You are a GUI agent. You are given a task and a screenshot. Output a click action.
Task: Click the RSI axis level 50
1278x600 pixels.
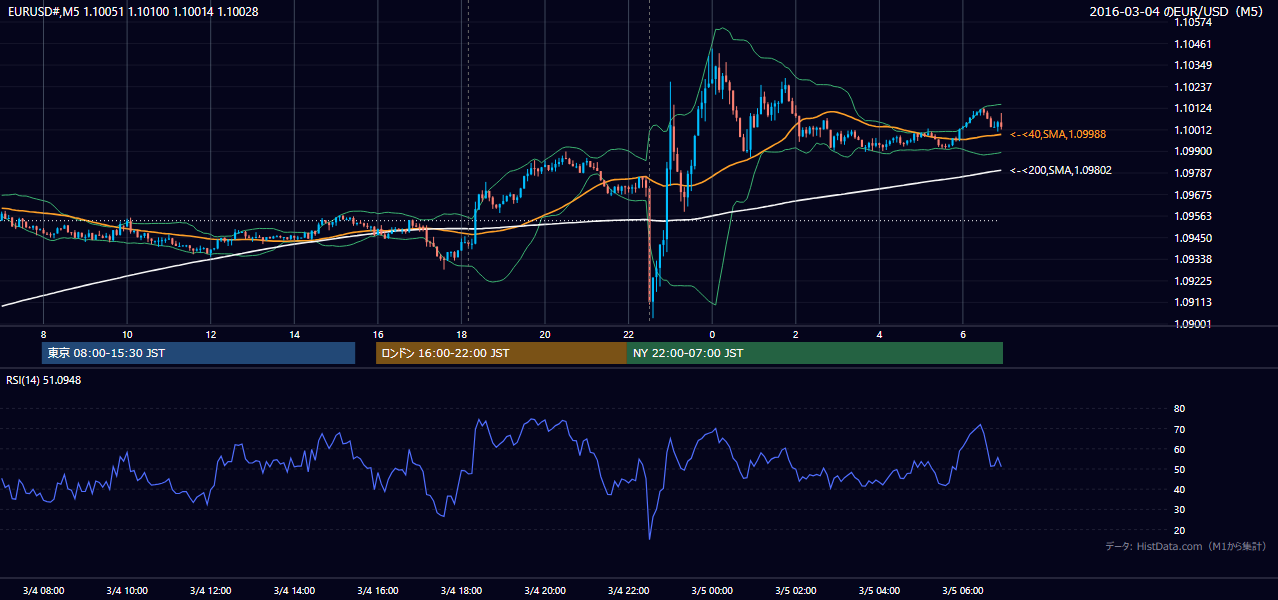point(1179,469)
